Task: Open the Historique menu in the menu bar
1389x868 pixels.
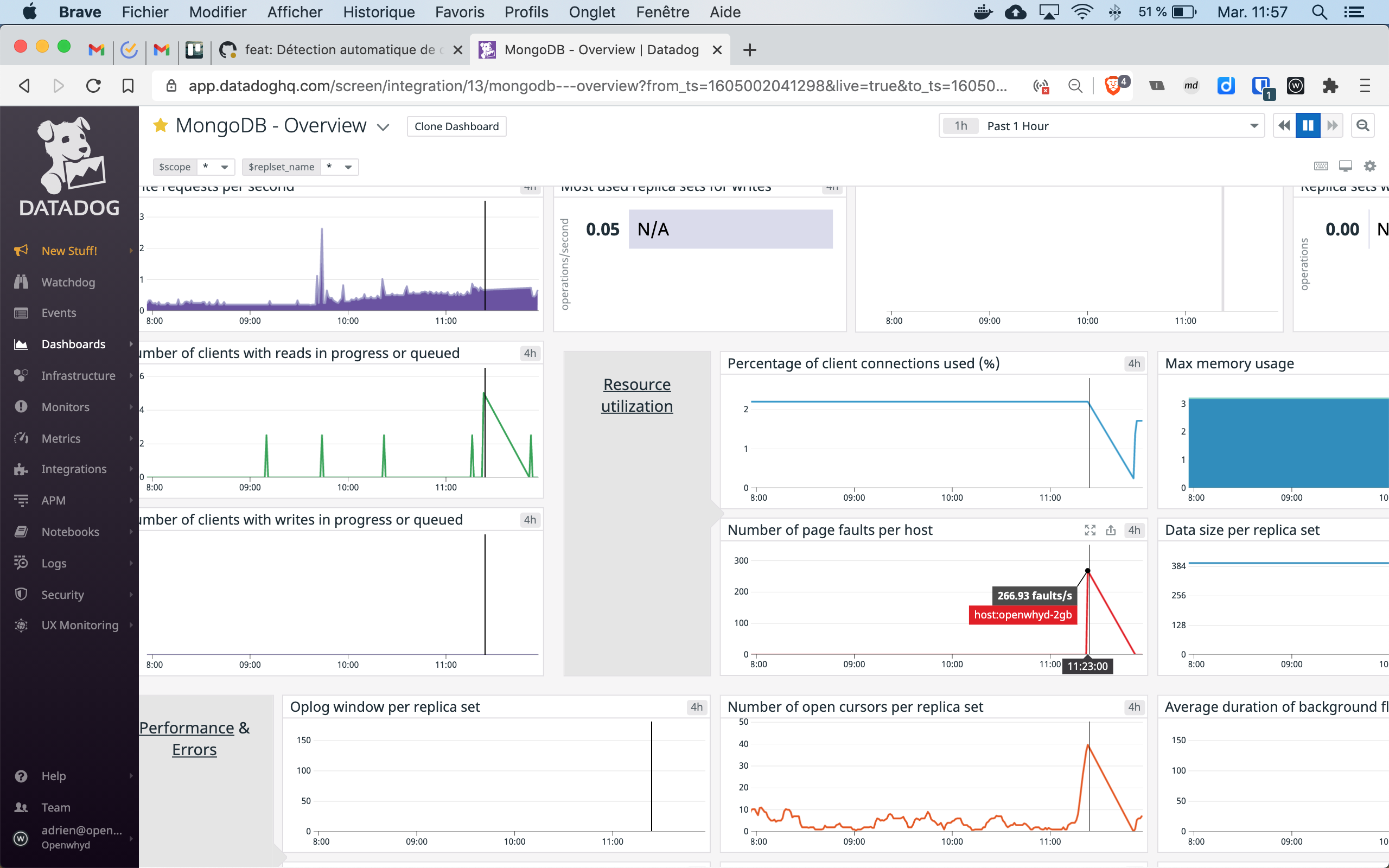Action: 378,12
